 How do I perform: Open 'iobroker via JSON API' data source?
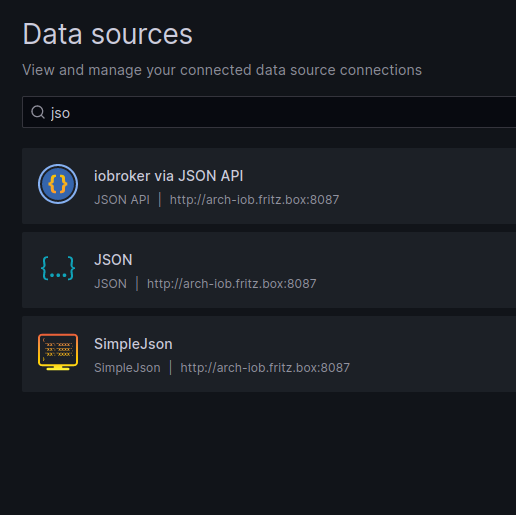click(x=168, y=176)
